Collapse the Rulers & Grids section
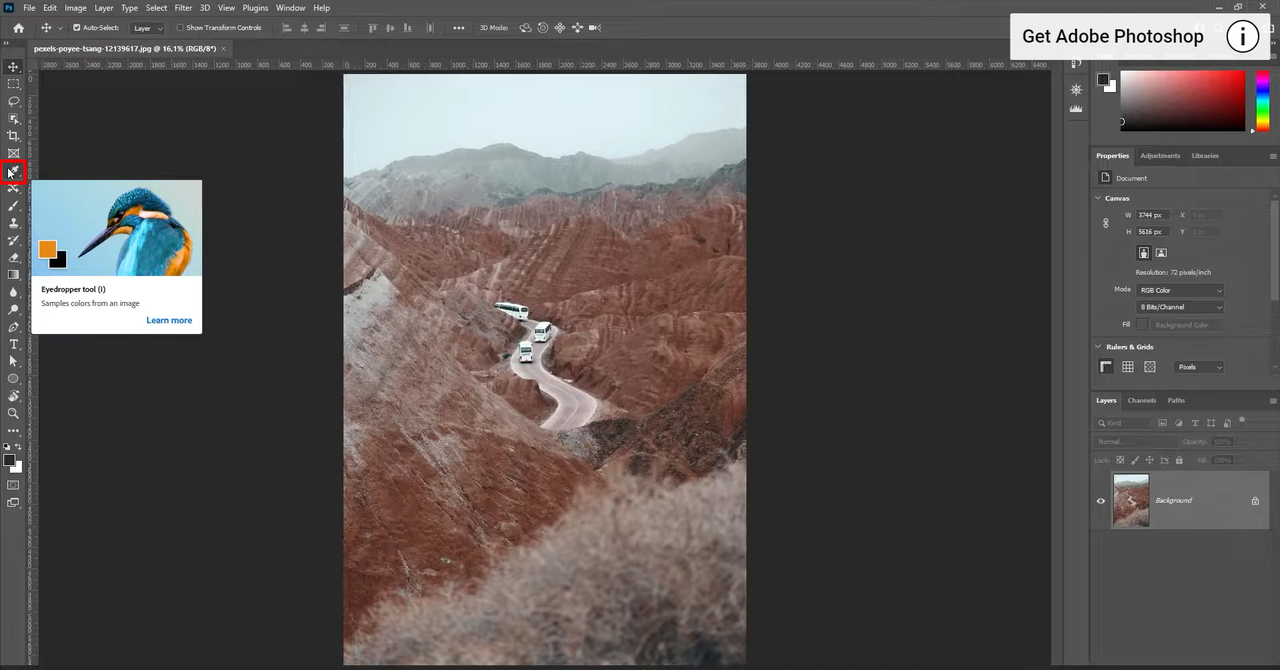The height and width of the screenshot is (670, 1280). [1098, 347]
